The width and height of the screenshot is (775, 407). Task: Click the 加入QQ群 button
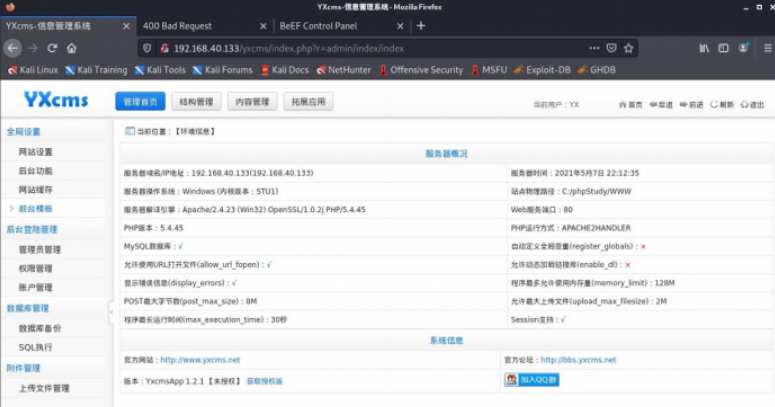coord(532,379)
